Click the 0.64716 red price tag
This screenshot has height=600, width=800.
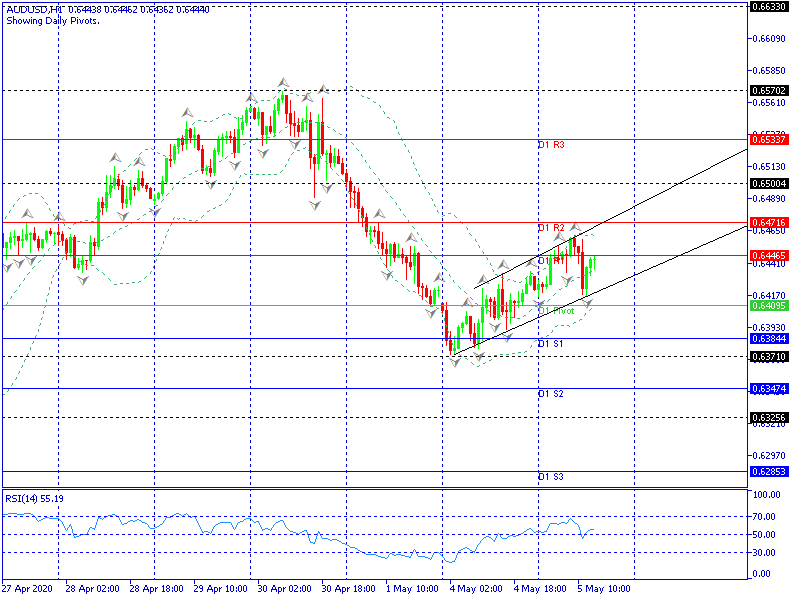(769, 223)
